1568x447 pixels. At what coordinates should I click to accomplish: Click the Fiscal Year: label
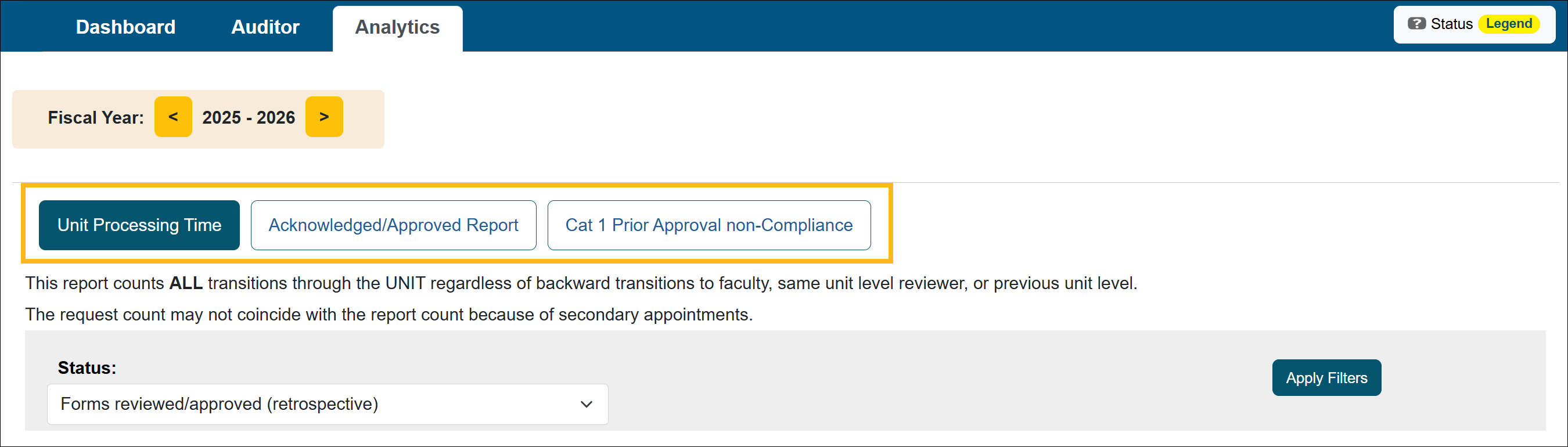click(x=96, y=117)
